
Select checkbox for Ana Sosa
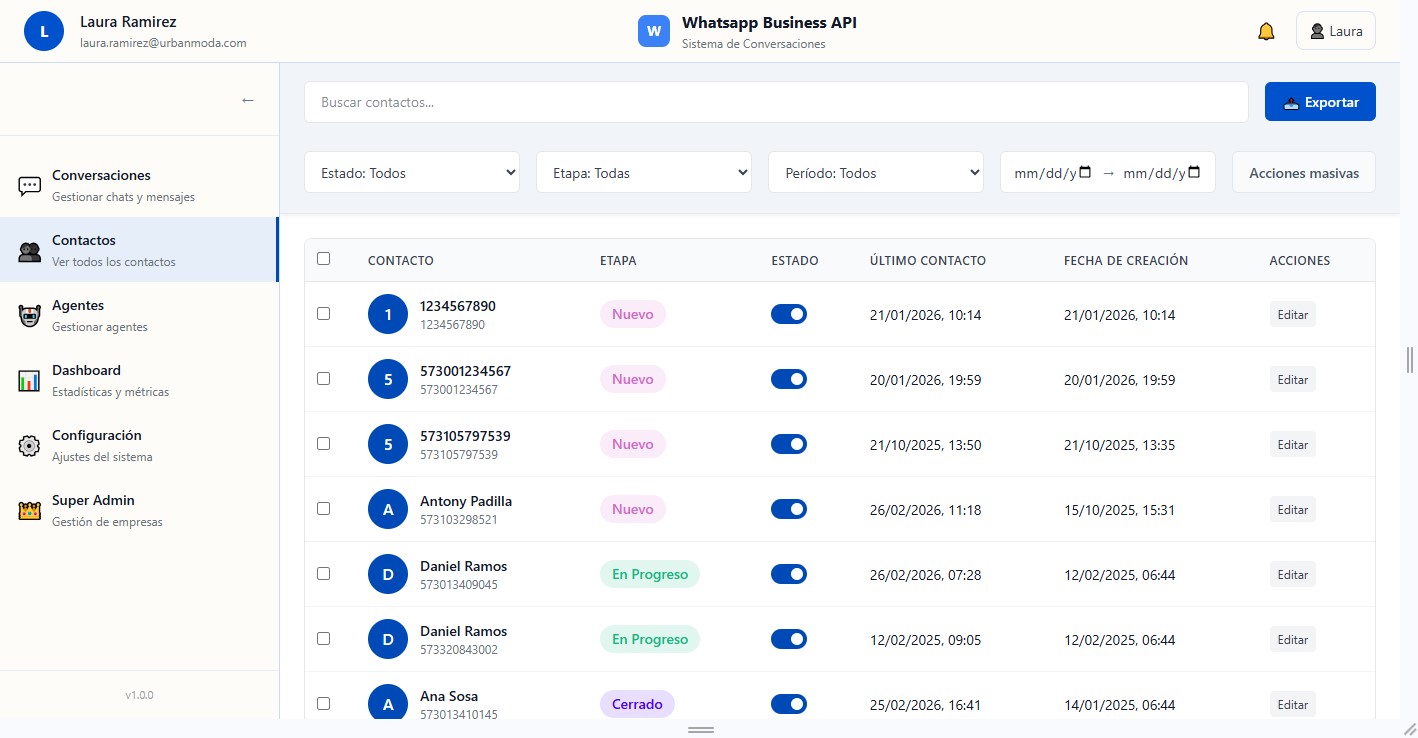323,703
